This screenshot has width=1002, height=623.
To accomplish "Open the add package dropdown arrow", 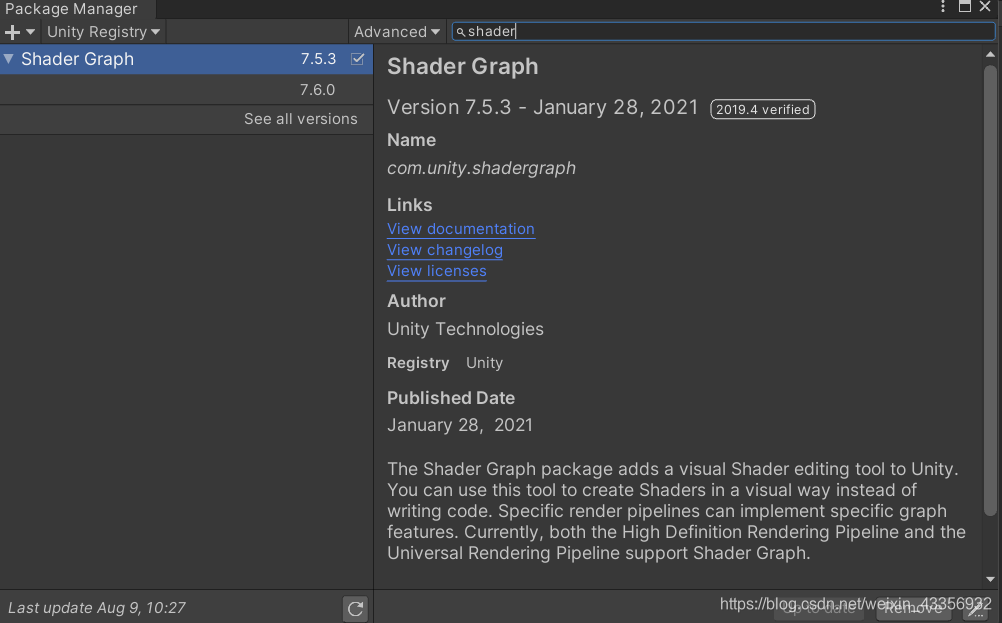I will tap(30, 32).
